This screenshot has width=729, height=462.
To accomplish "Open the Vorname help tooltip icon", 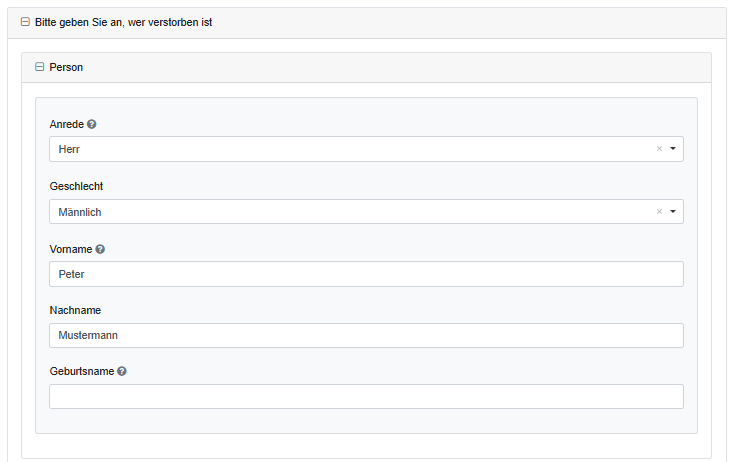I will (100, 248).
